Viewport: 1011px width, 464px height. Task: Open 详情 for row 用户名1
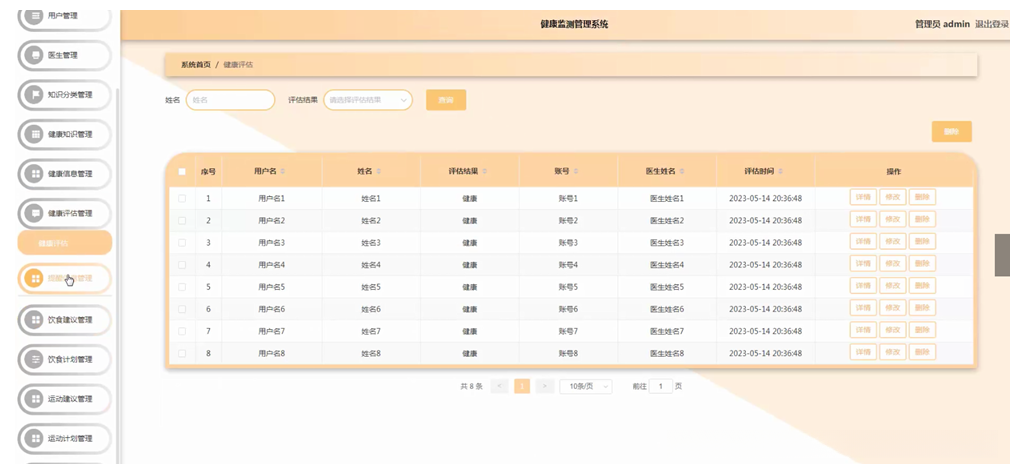click(863, 198)
